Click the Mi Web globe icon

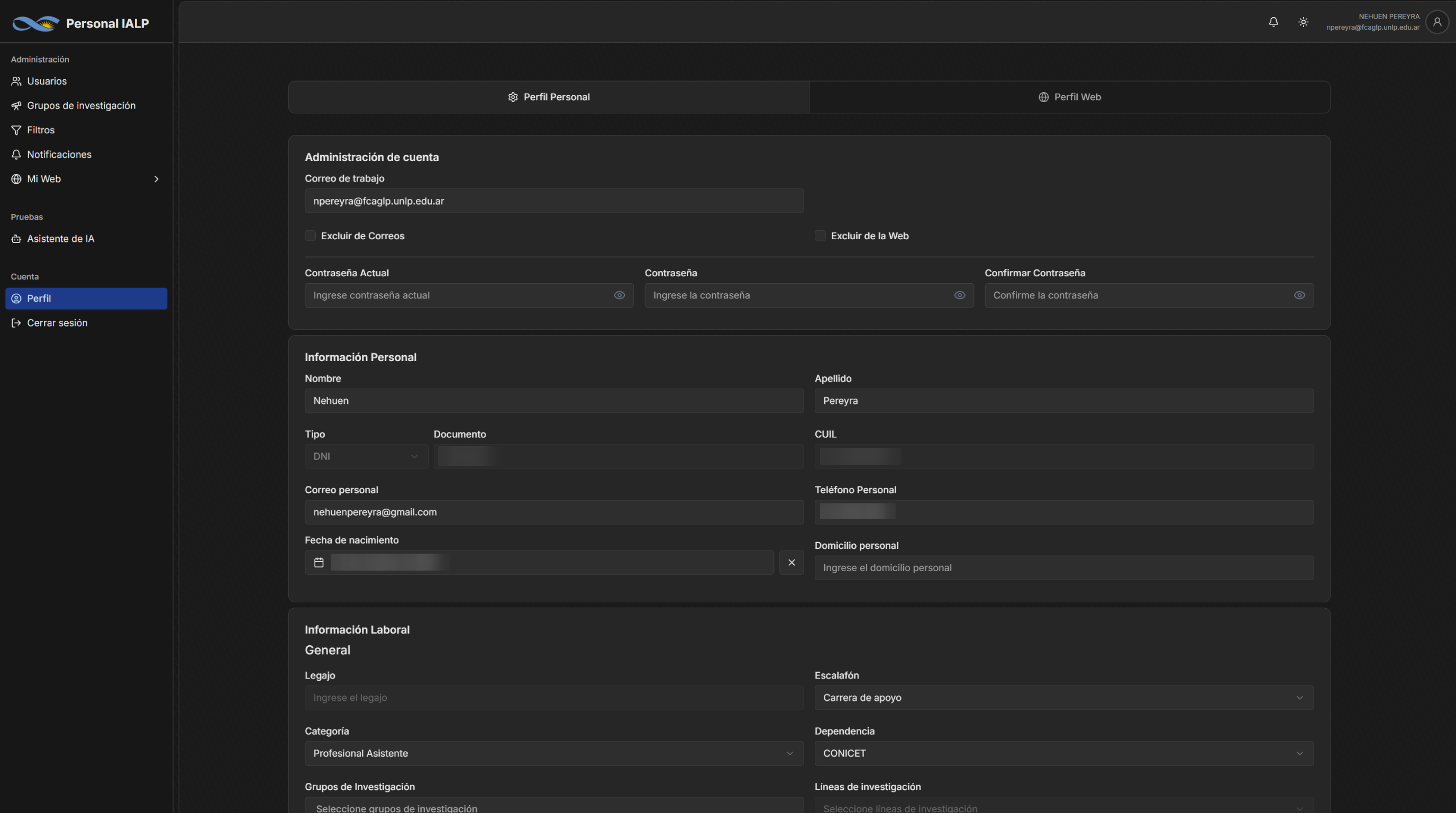click(16, 179)
